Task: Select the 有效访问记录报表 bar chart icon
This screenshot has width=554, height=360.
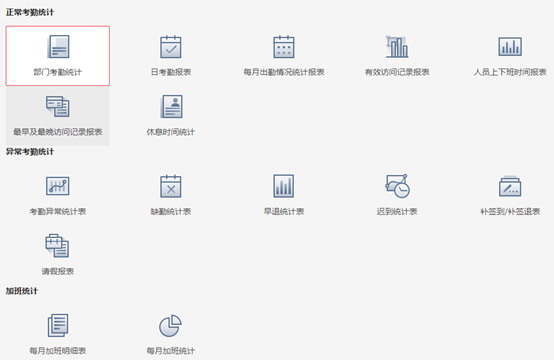Action: pos(397,47)
